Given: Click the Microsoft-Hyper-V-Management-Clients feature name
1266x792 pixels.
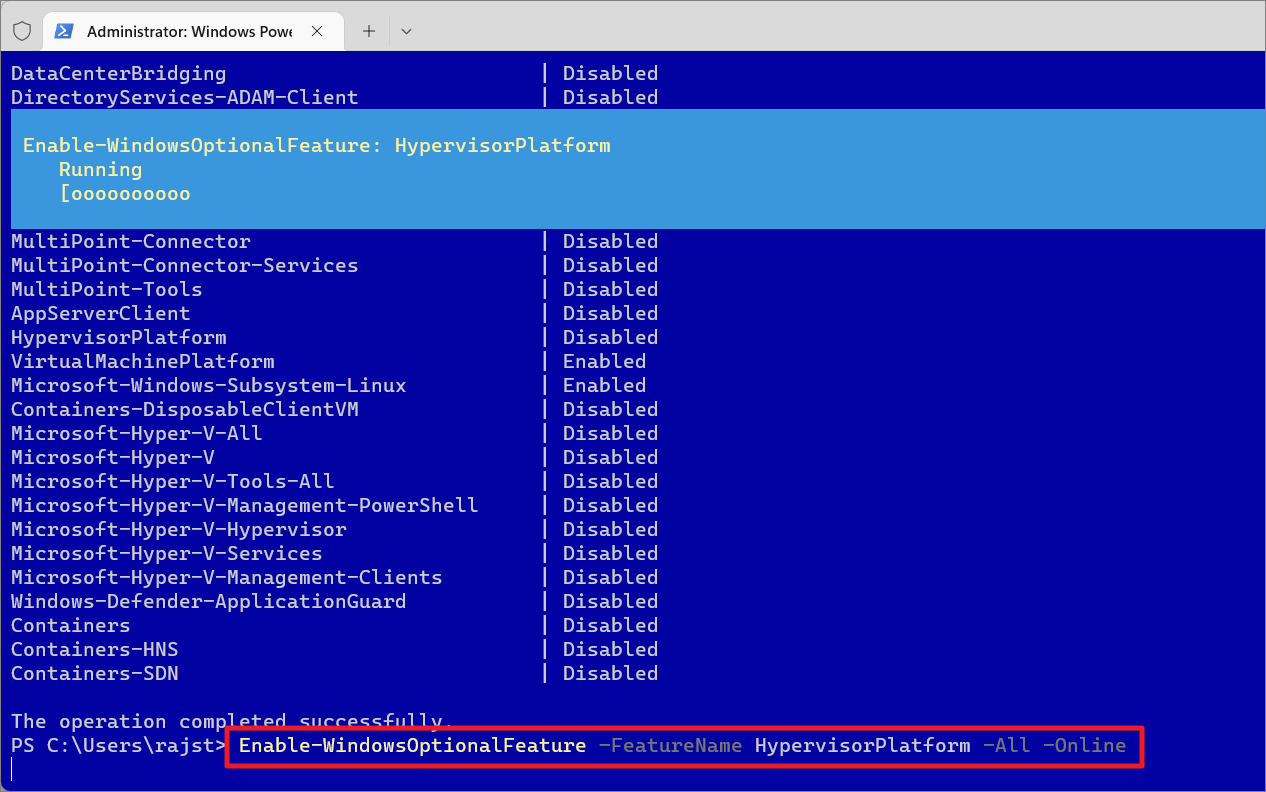Looking at the screenshot, I should [226, 577].
